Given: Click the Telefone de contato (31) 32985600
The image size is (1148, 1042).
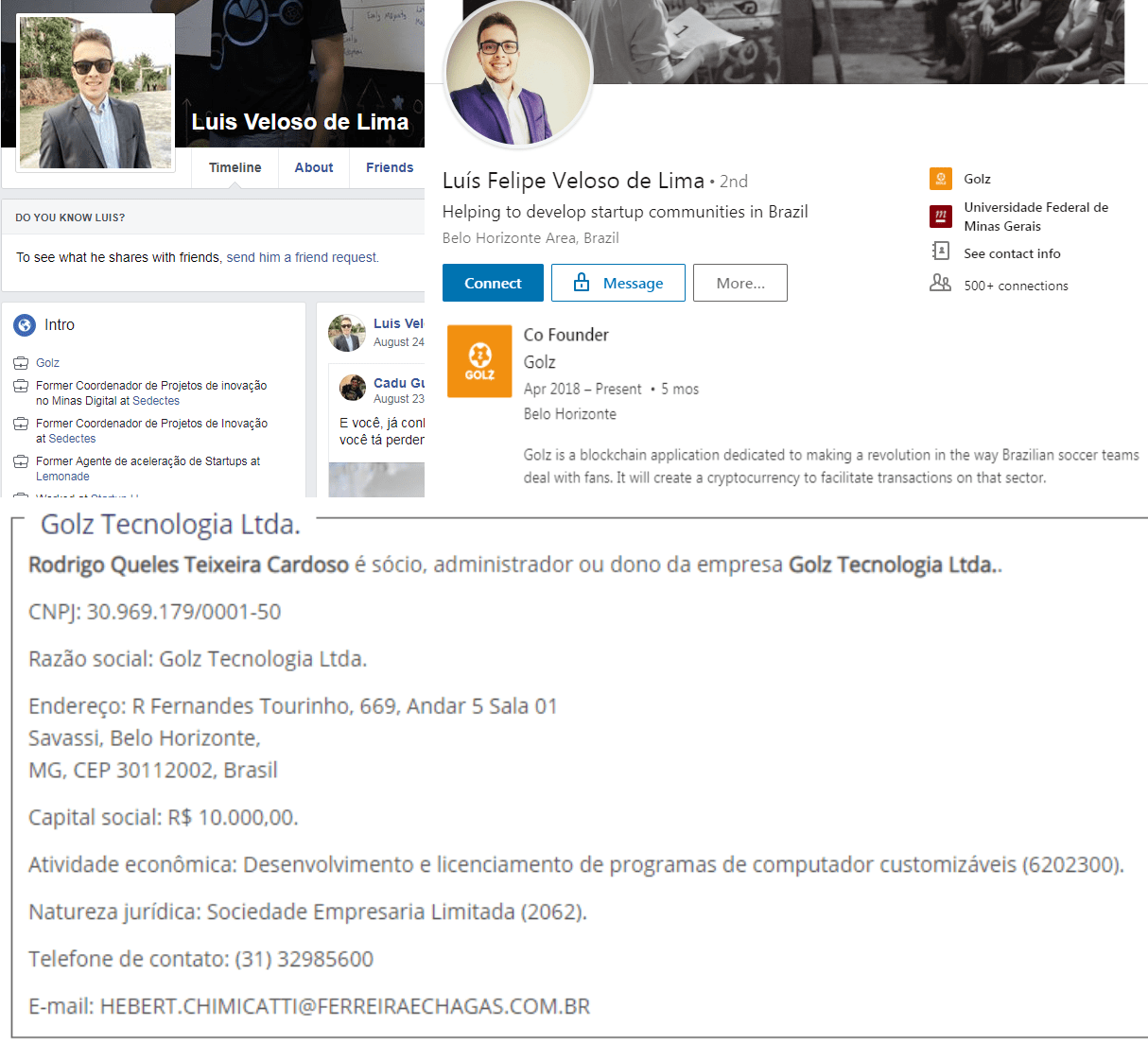Looking at the screenshot, I should [x=201, y=959].
